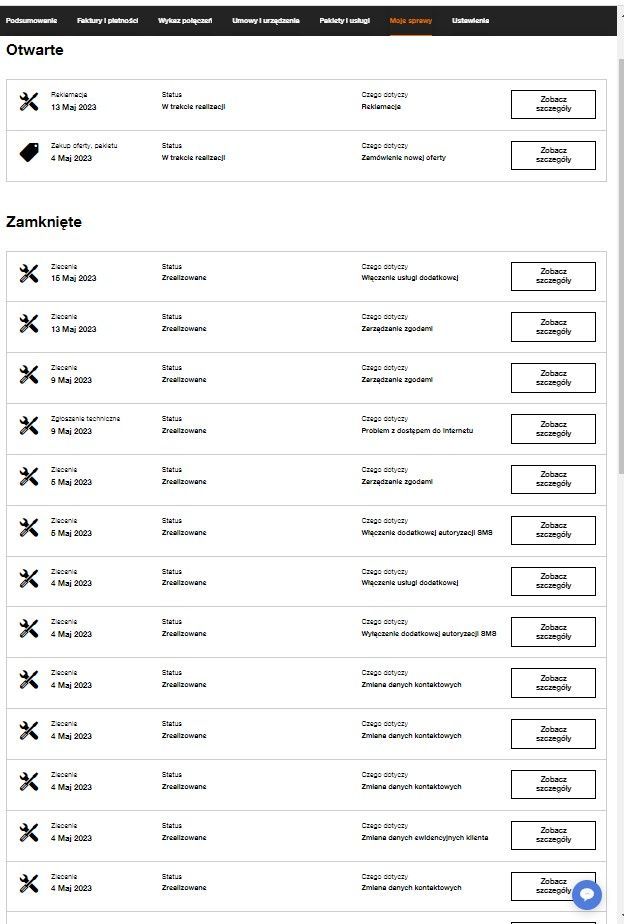Open the Wykaz połączeń tab
The image size is (624, 924).
(185, 21)
